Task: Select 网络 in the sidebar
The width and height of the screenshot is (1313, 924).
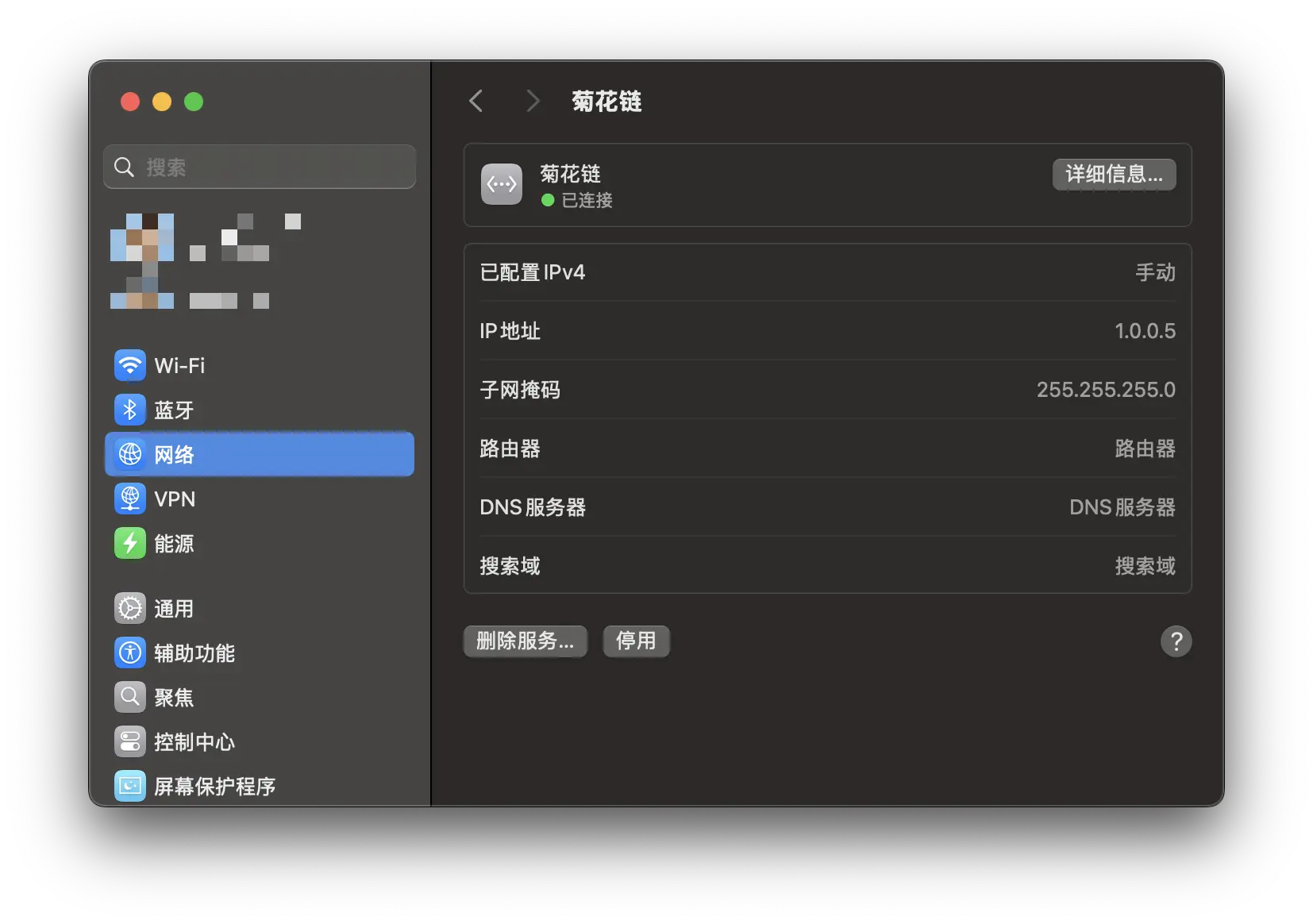Action: click(x=259, y=455)
